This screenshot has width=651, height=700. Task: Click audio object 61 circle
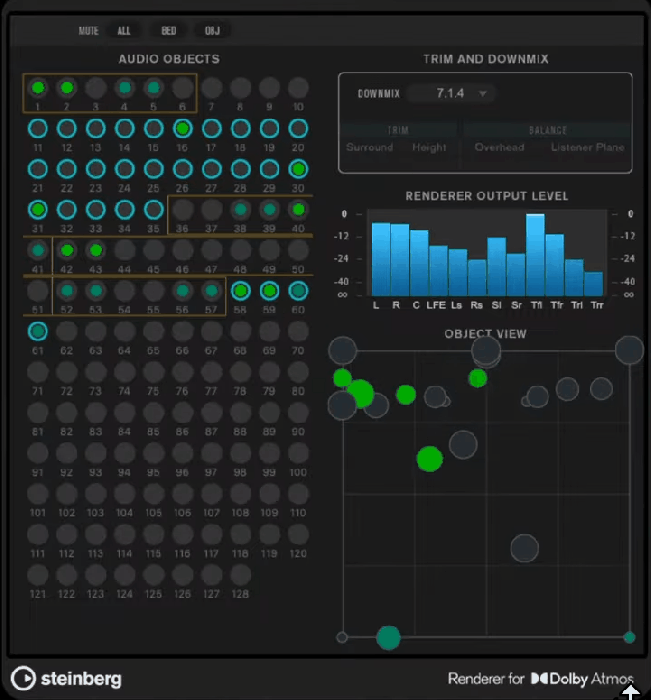tap(37, 331)
